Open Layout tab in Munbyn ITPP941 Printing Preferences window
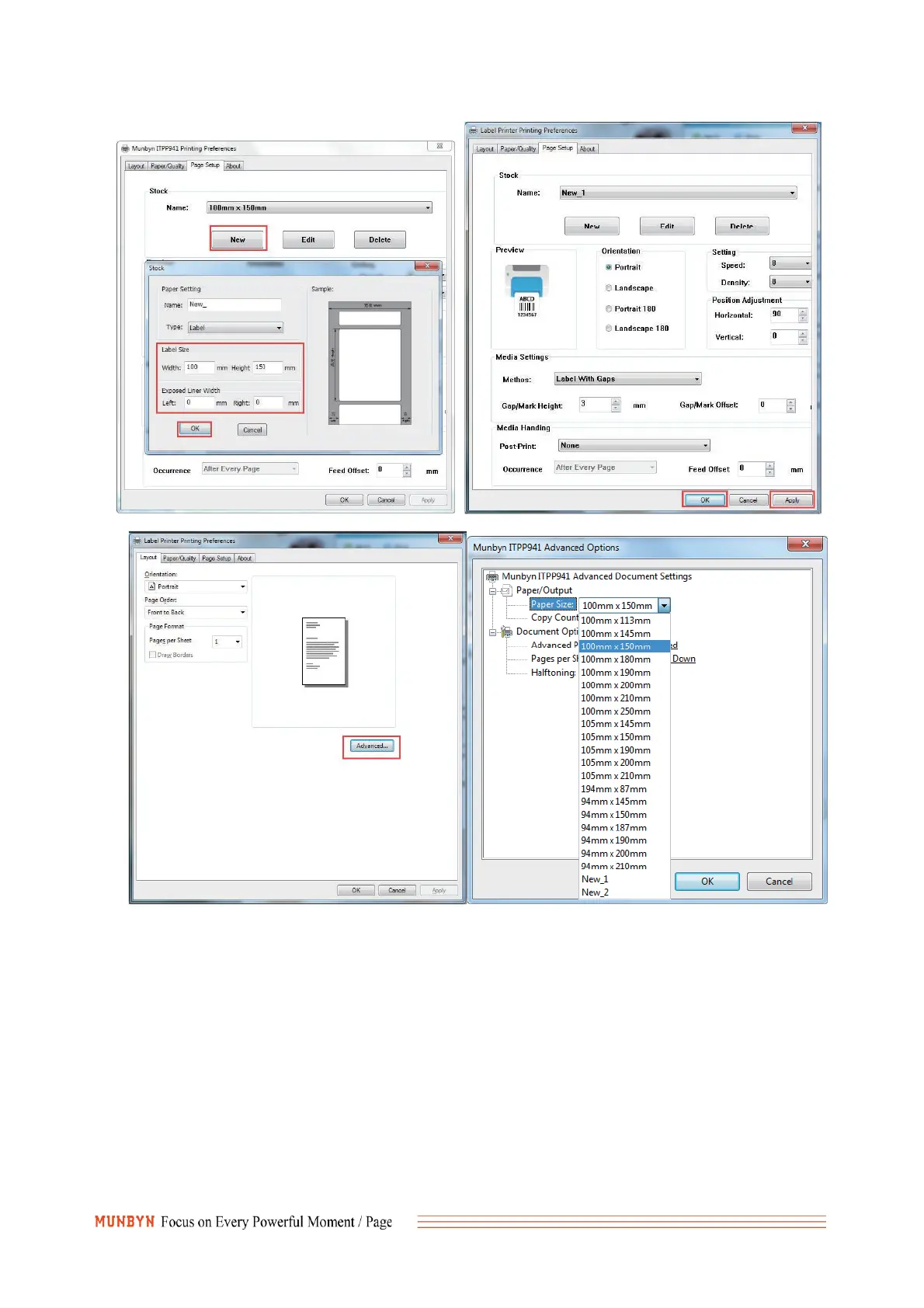 tap(136, 166)
